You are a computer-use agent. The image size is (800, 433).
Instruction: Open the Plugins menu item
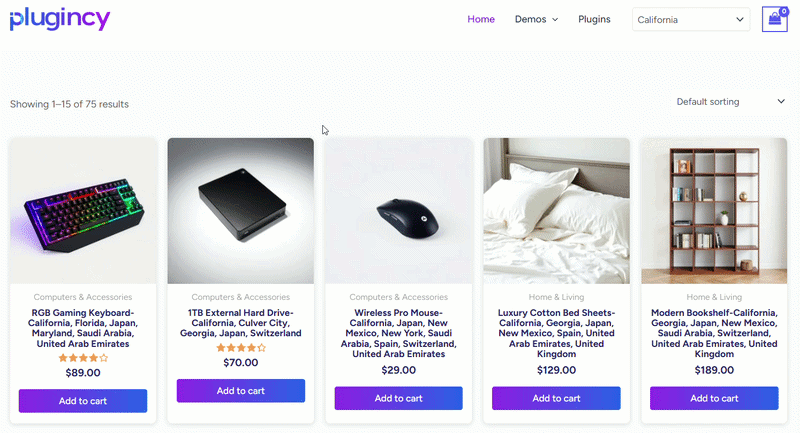pyautogui.click(x=594, y=19)
